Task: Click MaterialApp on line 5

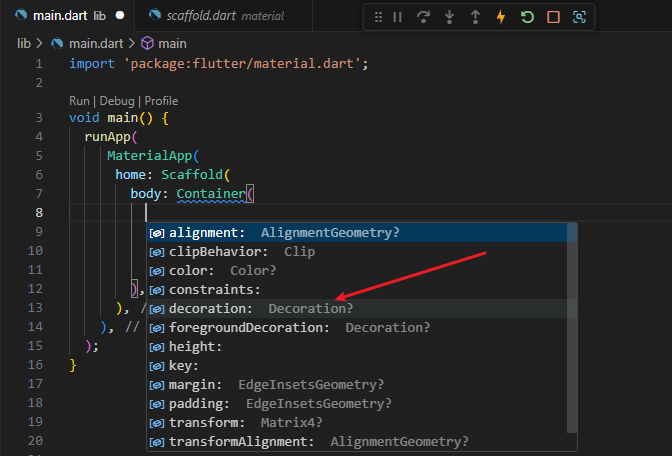Action: [149, 156]
